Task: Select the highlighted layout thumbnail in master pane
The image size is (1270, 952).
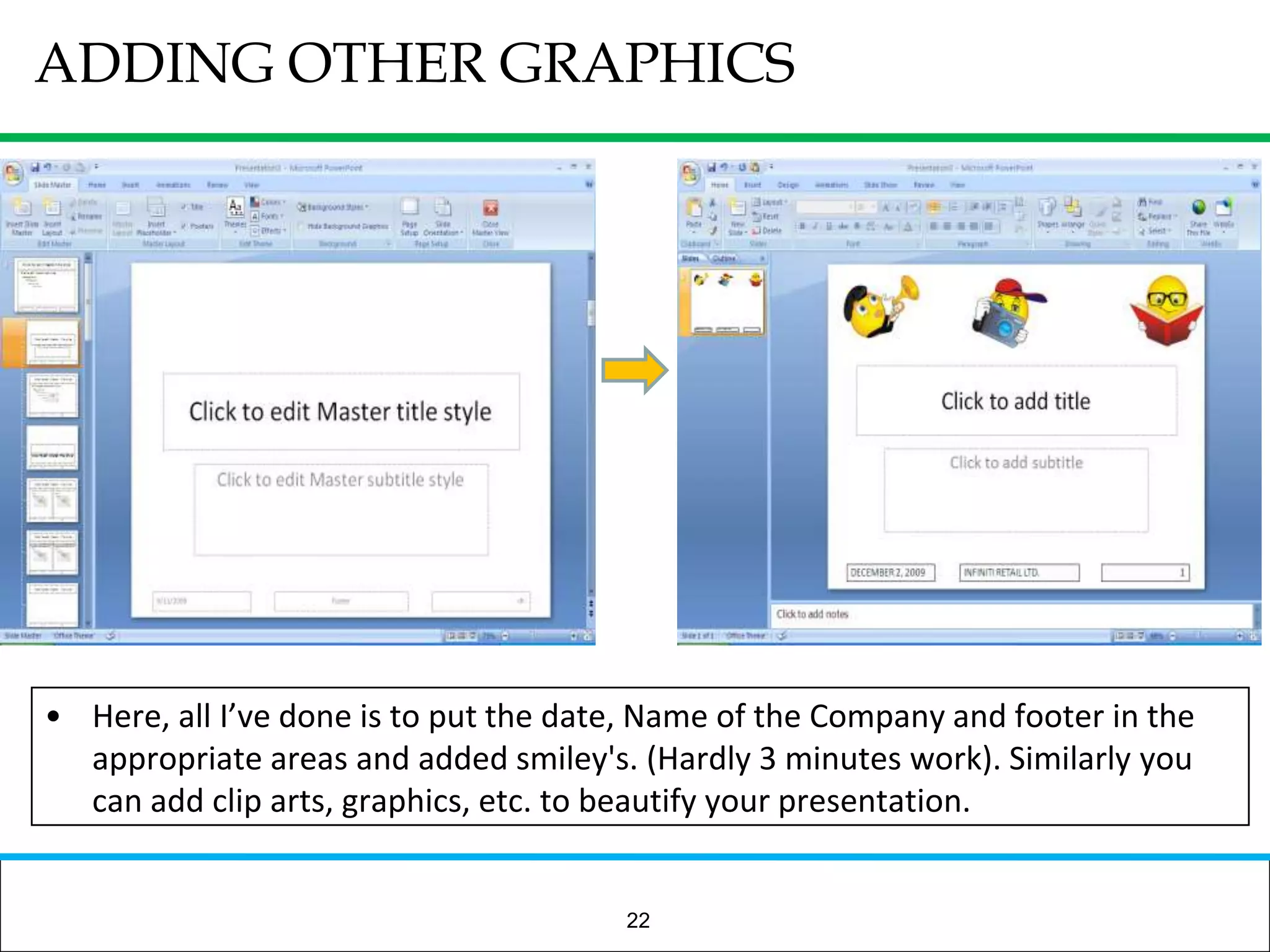Action: click(53, 342)
